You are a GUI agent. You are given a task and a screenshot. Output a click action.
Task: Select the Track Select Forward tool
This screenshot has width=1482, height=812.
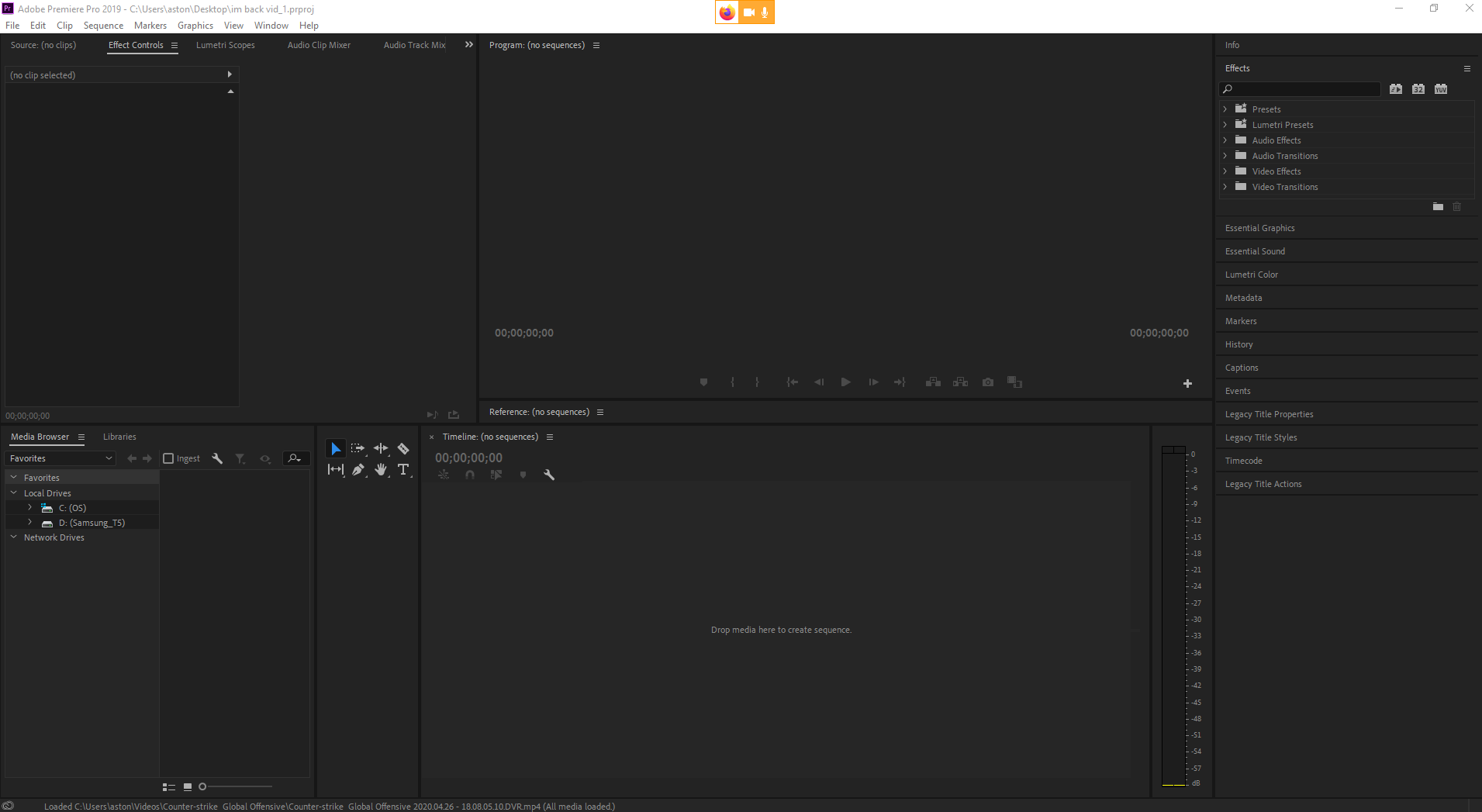pos(358,447)
